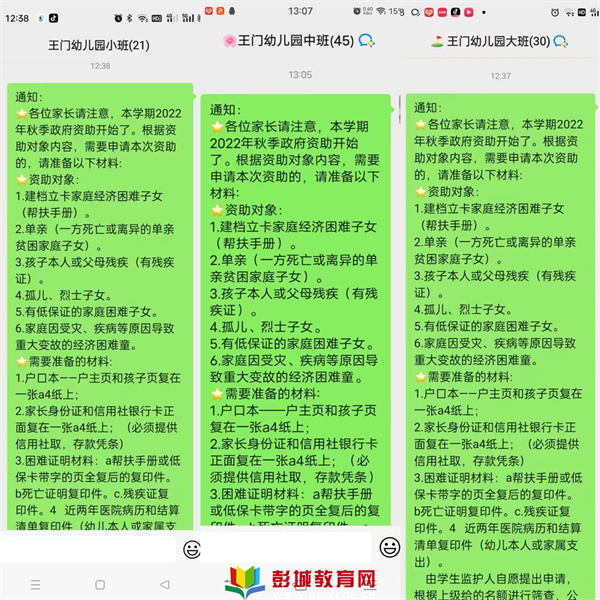Viewport: 600px width, 600px height.
Task: Tap the orange app icon in the 中班 status bar
Action: [x=220, y=11]
